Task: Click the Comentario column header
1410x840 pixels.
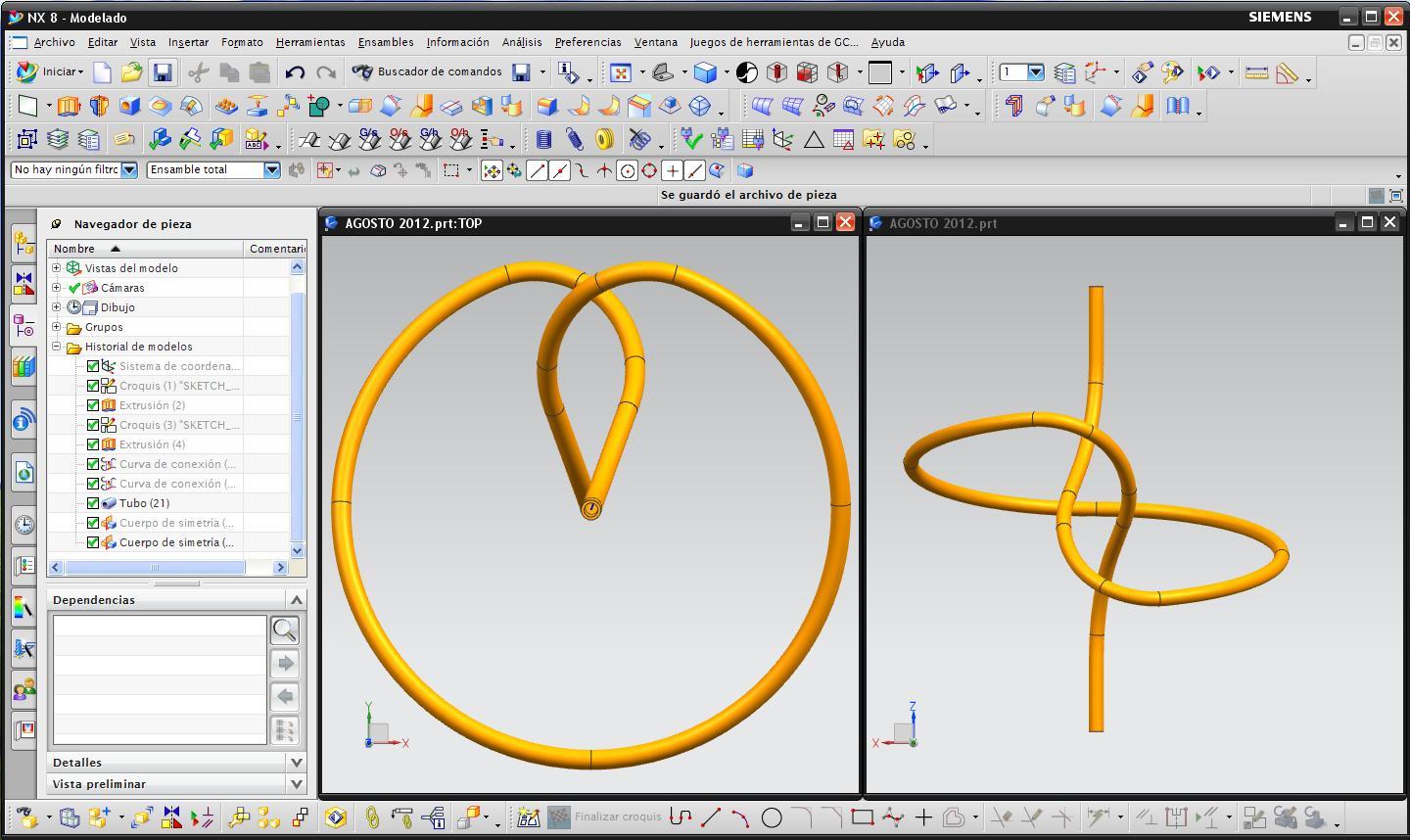Action: [x=275, y=249]
